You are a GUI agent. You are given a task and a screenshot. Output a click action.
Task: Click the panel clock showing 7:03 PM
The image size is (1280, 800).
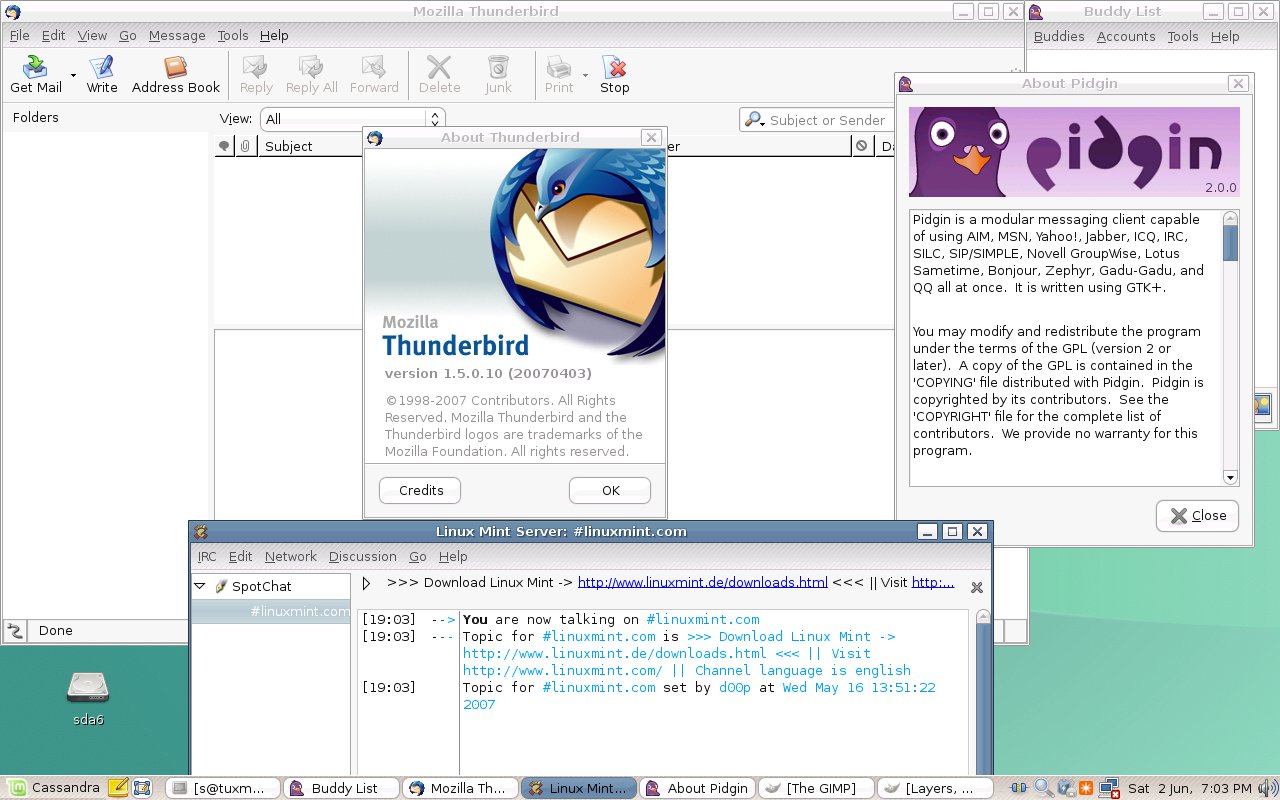(x=1189, y=788)
